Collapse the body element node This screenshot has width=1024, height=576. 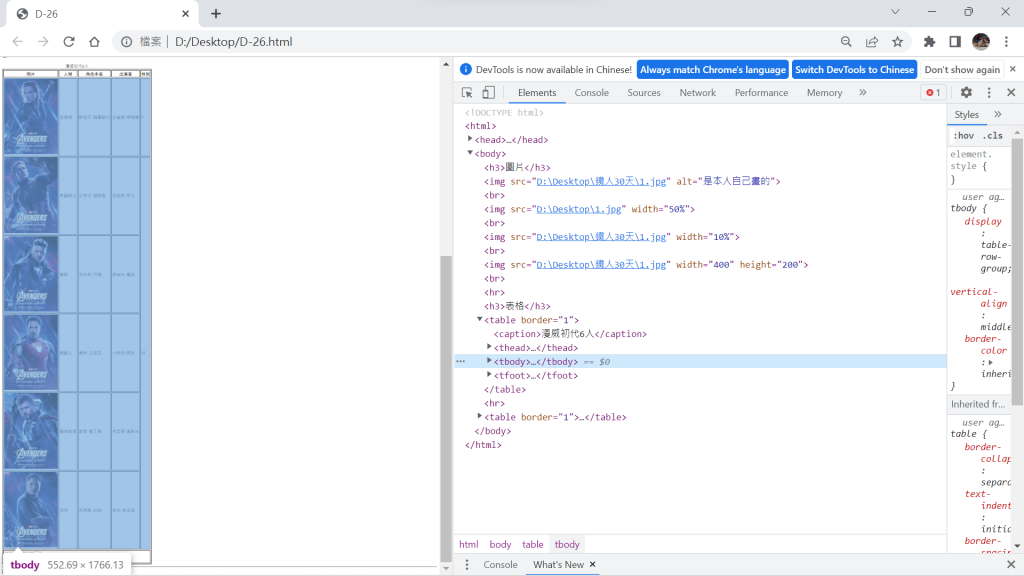coord(470,153)
